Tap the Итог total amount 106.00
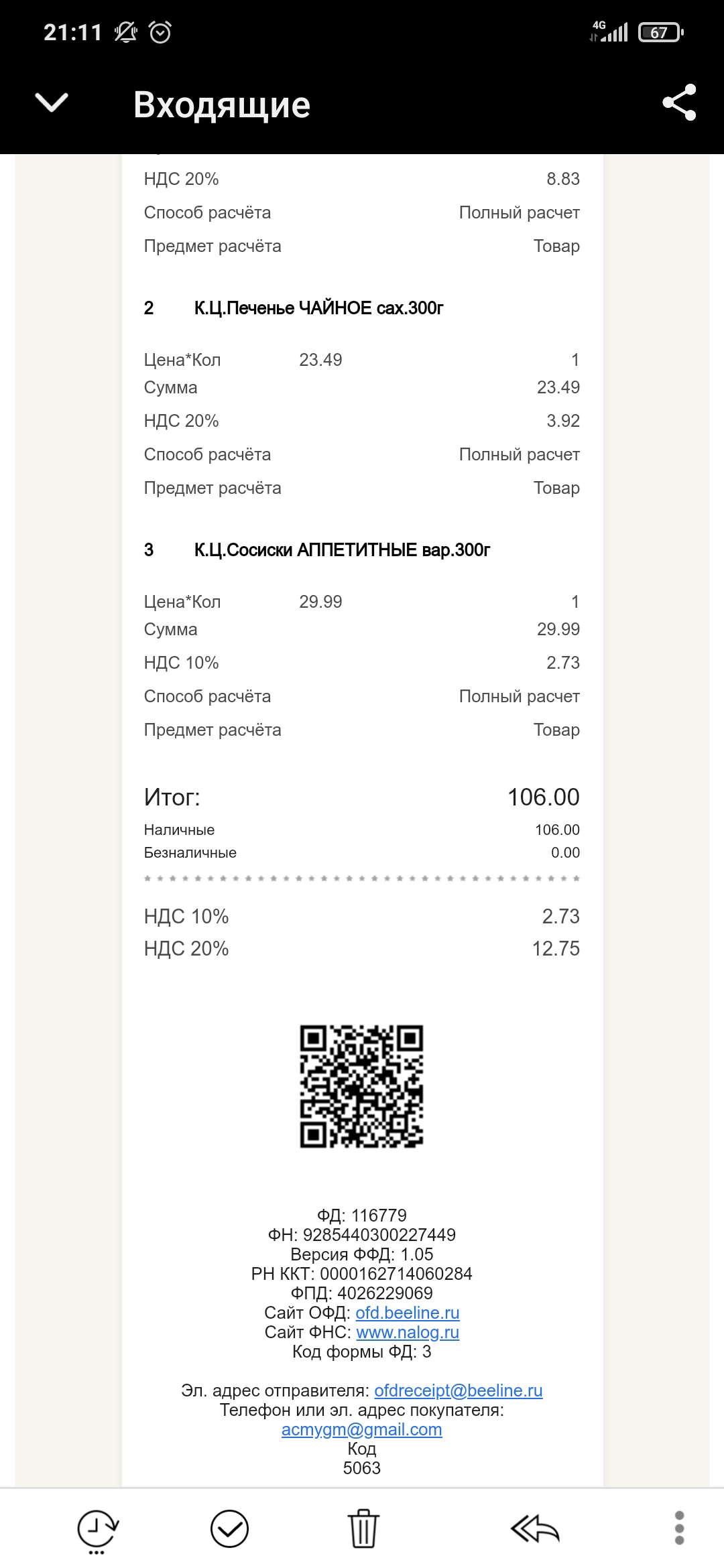Viewport: 724px width, 1568px height. tap(544, 797)
